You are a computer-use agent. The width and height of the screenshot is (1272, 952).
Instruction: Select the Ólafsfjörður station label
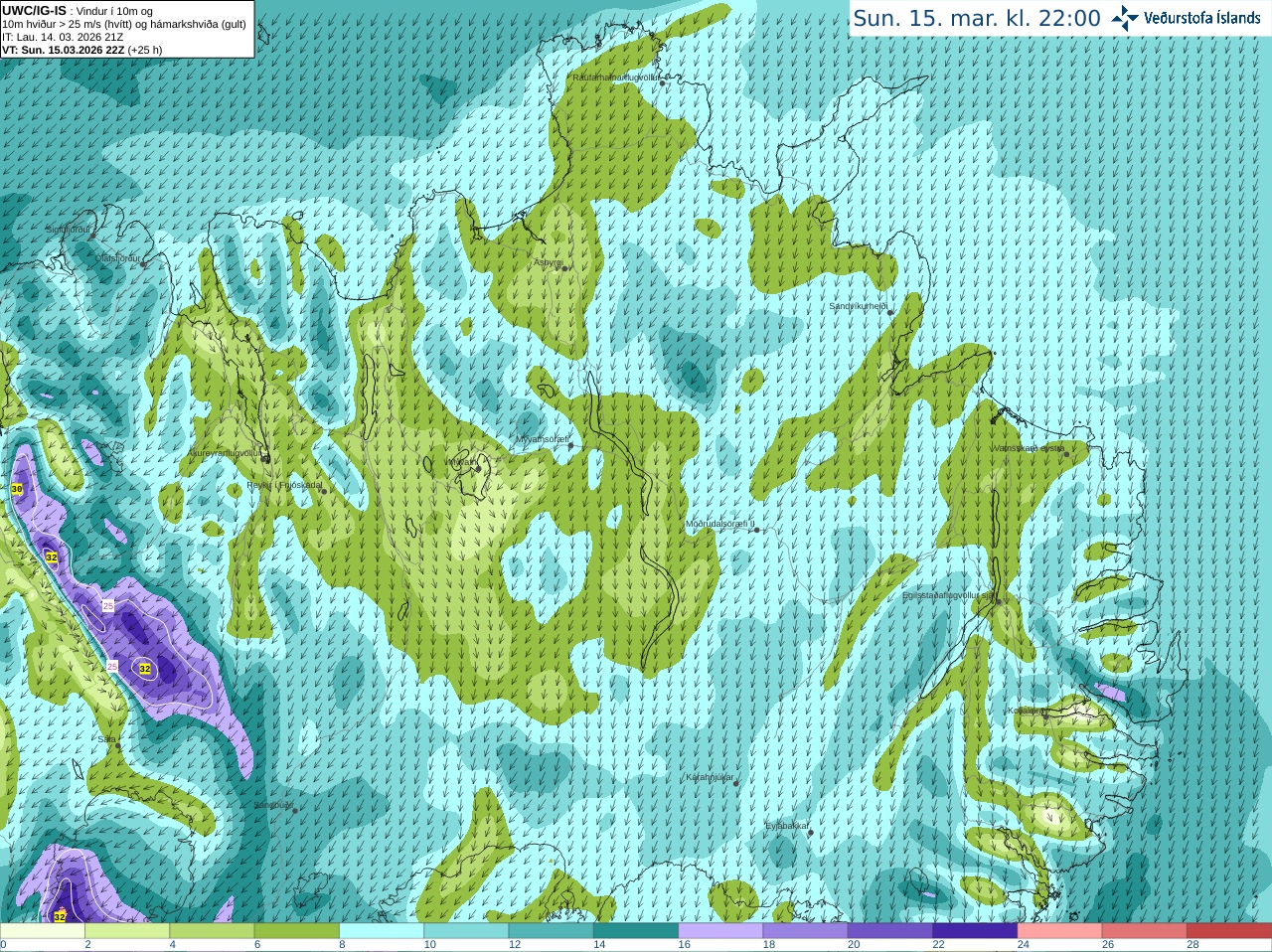coord(117,258)
